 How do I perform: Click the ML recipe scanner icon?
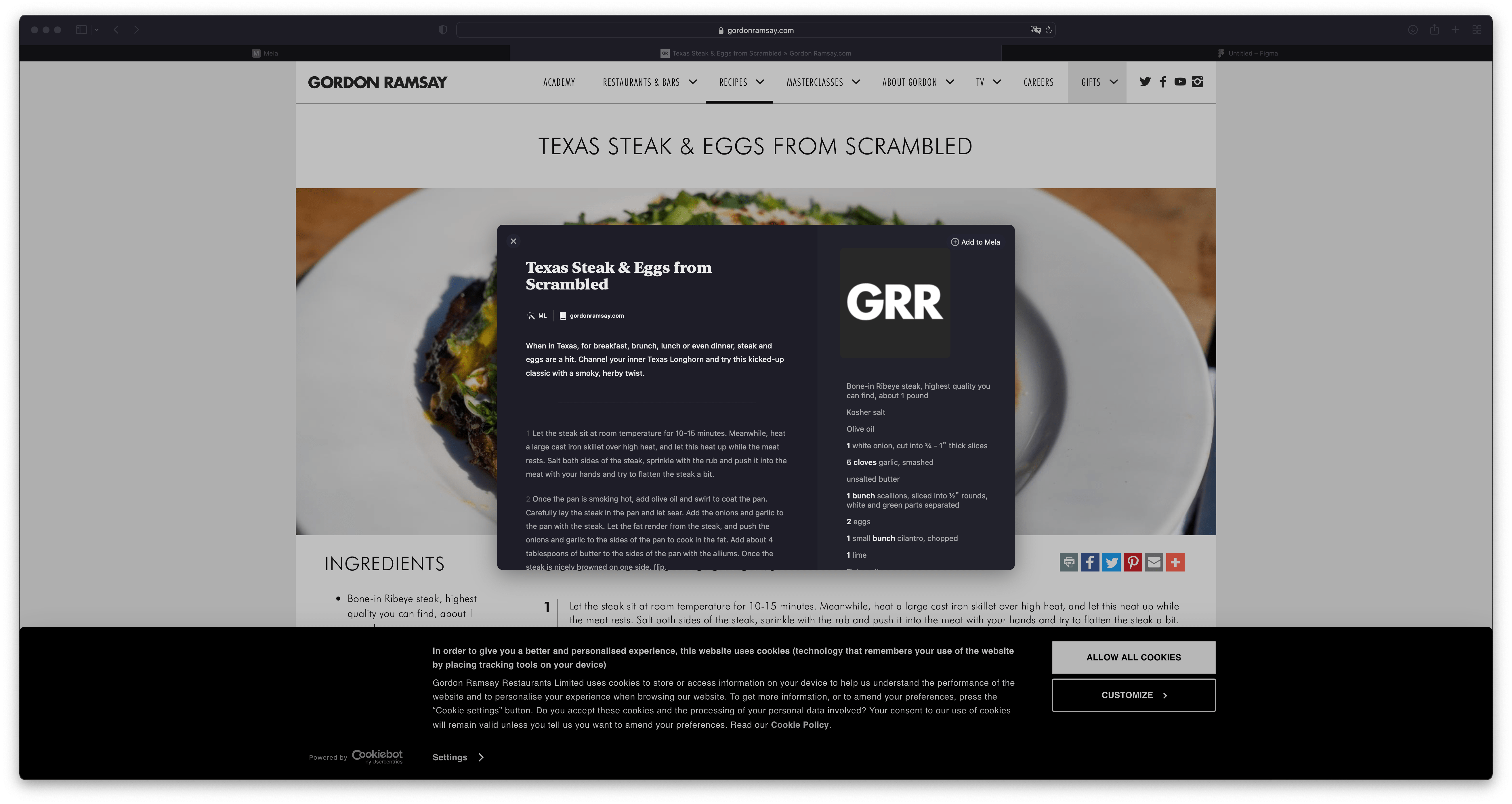coord(530,315)
